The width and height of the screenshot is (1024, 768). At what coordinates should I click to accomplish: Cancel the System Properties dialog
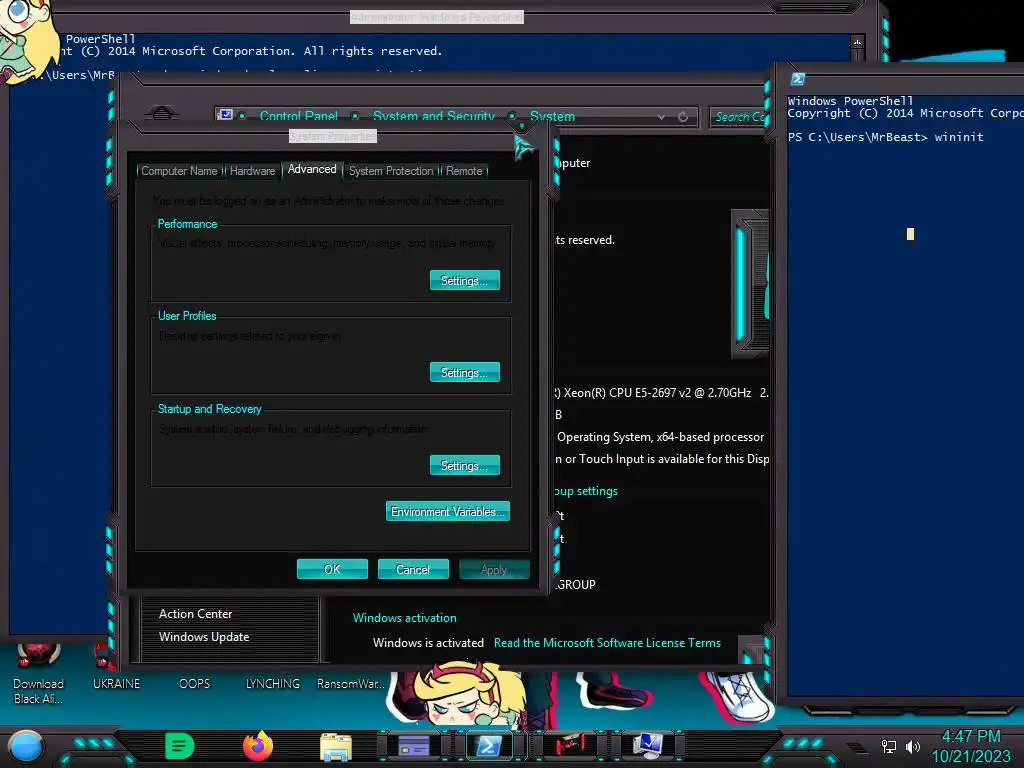(x=413, y=569)
